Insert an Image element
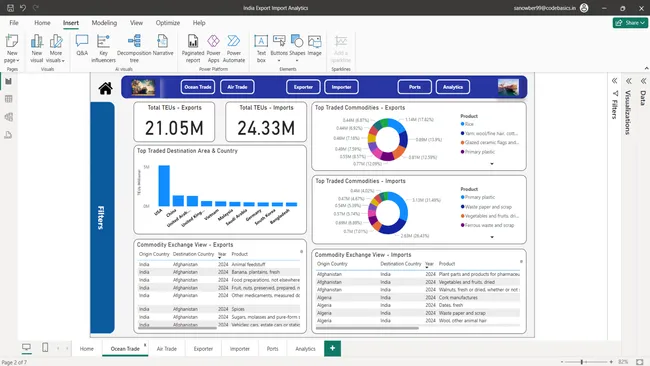 coord(315,45)
